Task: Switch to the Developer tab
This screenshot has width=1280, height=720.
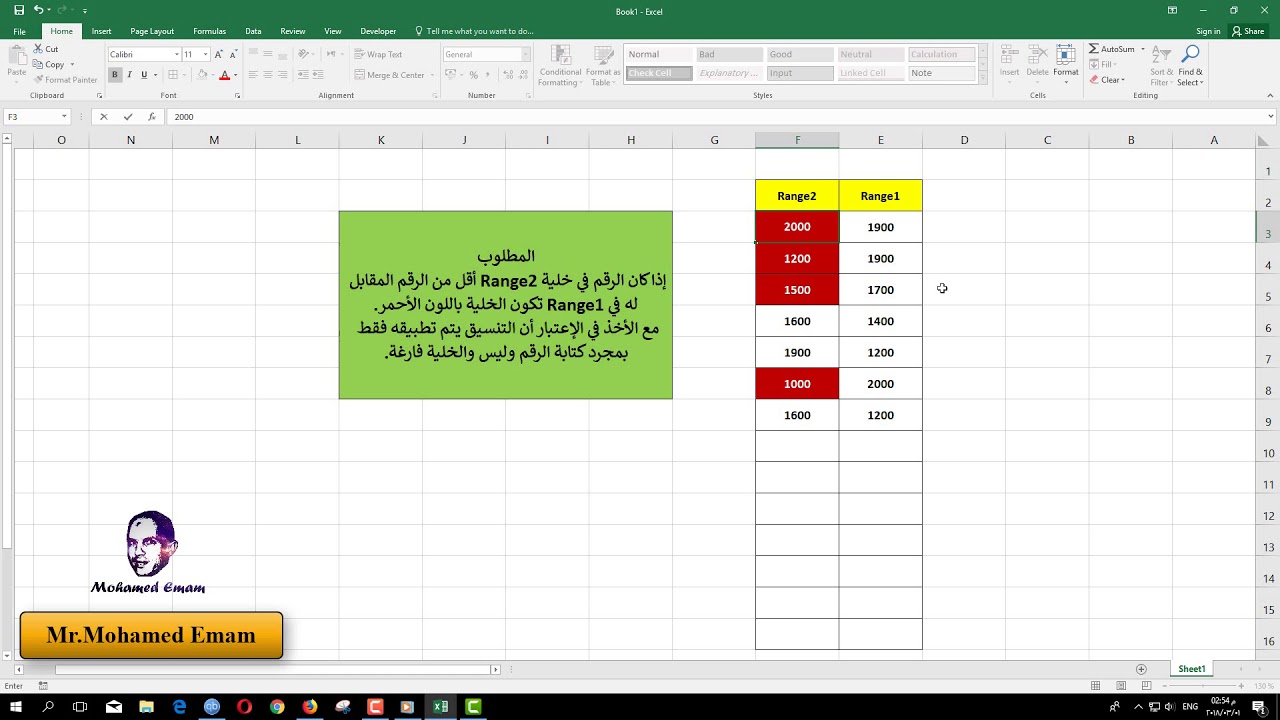Action: pos(378,31)
